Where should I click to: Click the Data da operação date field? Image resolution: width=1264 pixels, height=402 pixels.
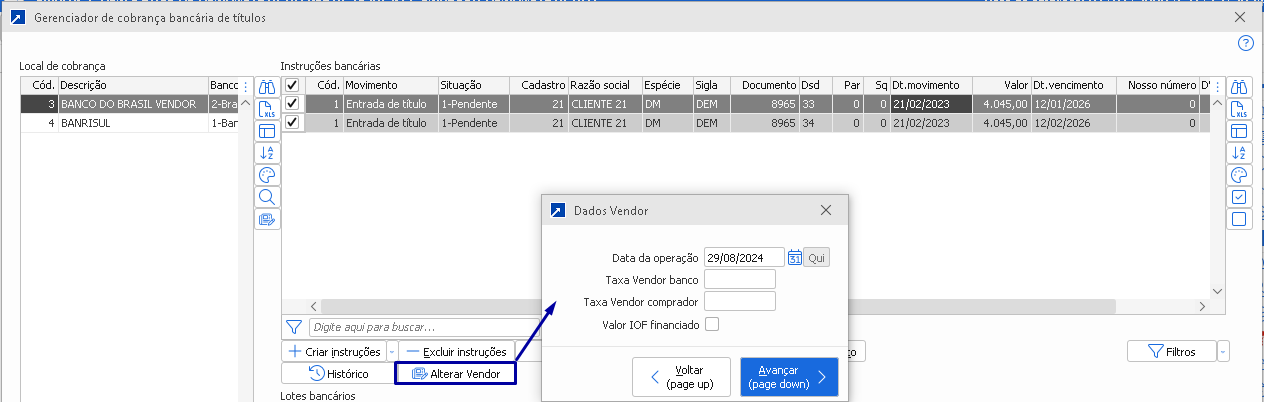(x=744, y=257)
